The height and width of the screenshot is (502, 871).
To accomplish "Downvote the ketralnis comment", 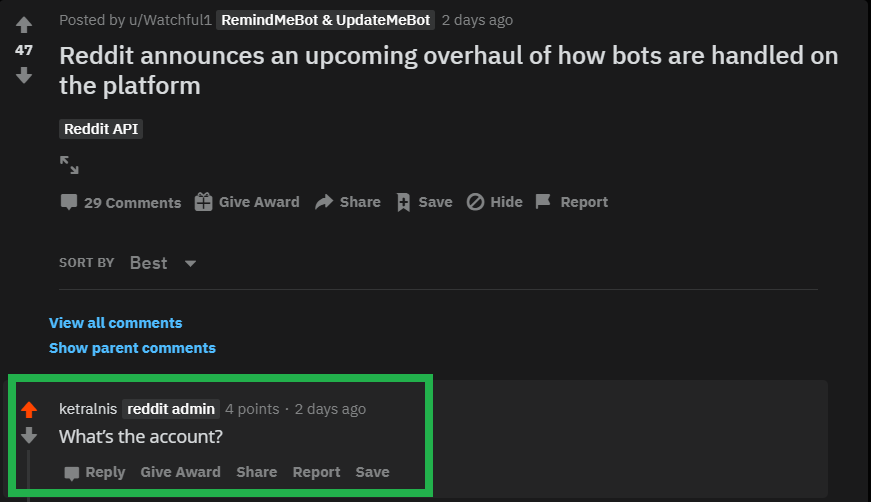I will [x=29, y=435].
